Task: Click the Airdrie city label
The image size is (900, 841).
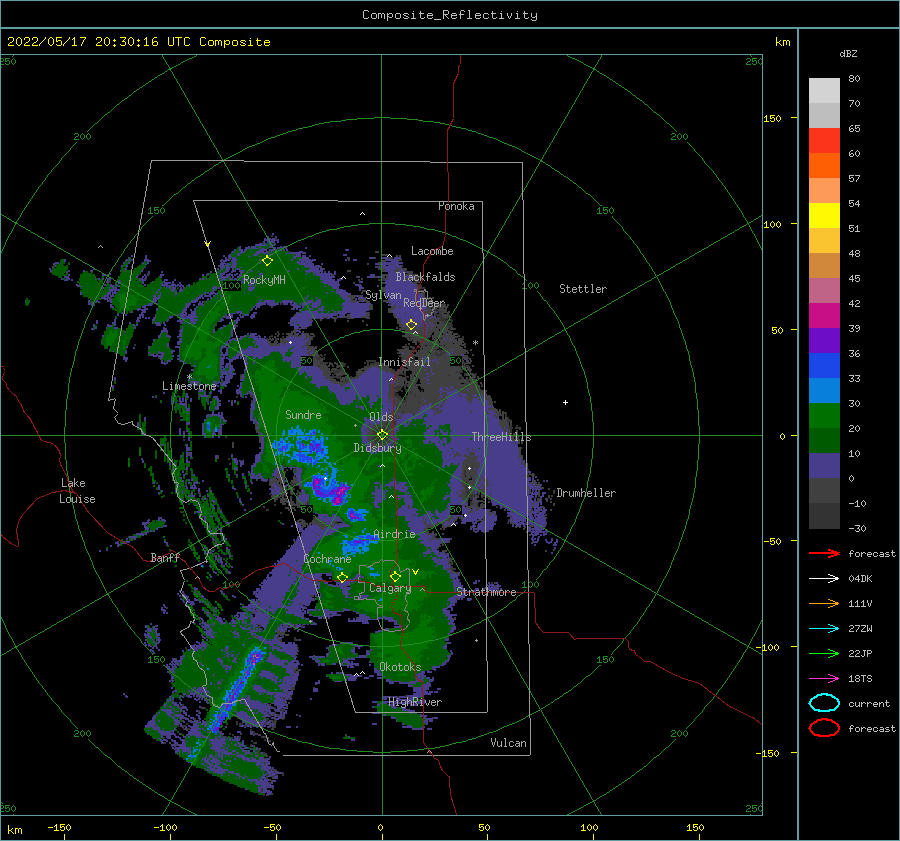Action: [394, 534]
